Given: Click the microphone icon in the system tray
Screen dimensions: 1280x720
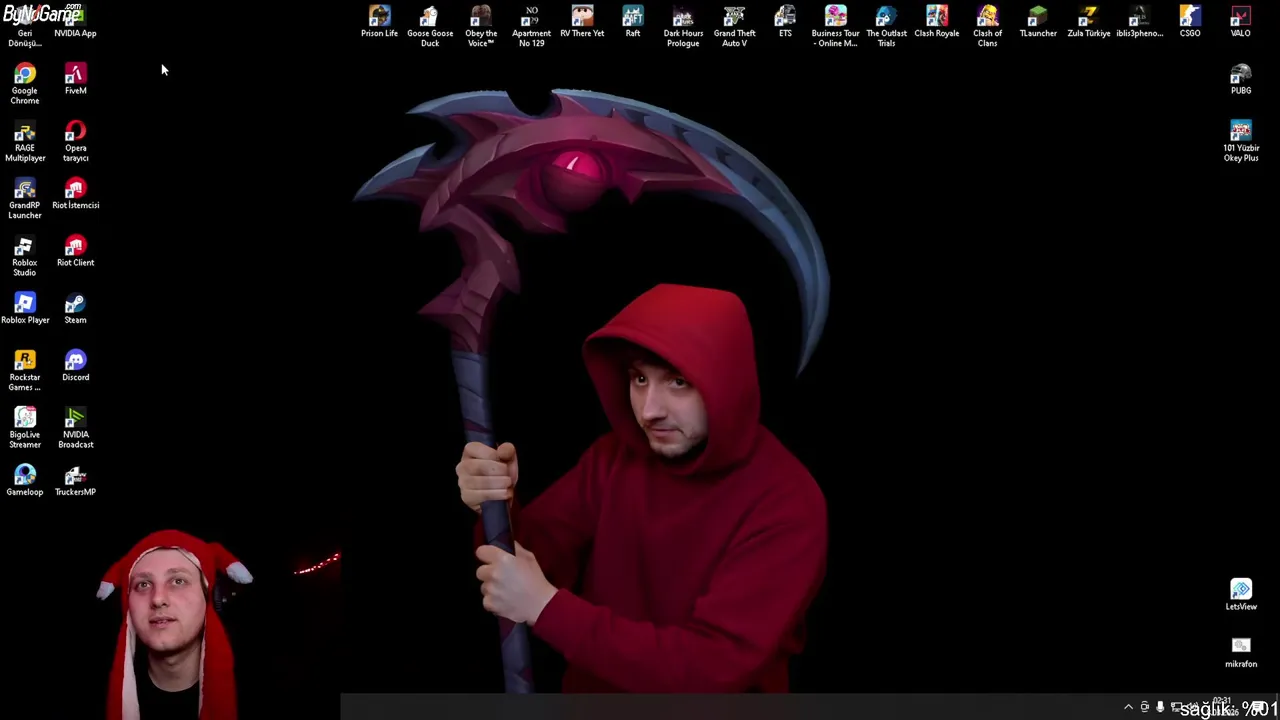Looking at the screenshot, I should 1160,707.
